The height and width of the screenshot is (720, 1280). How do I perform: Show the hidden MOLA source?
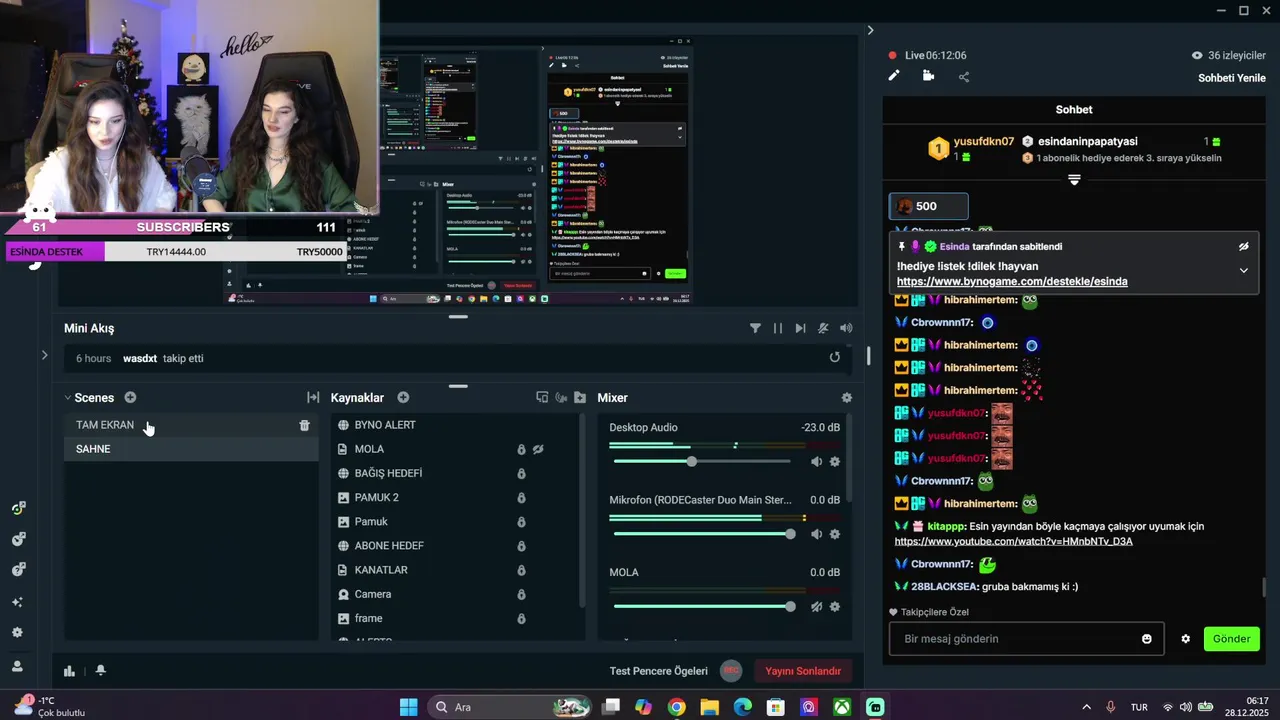[538, 449]
